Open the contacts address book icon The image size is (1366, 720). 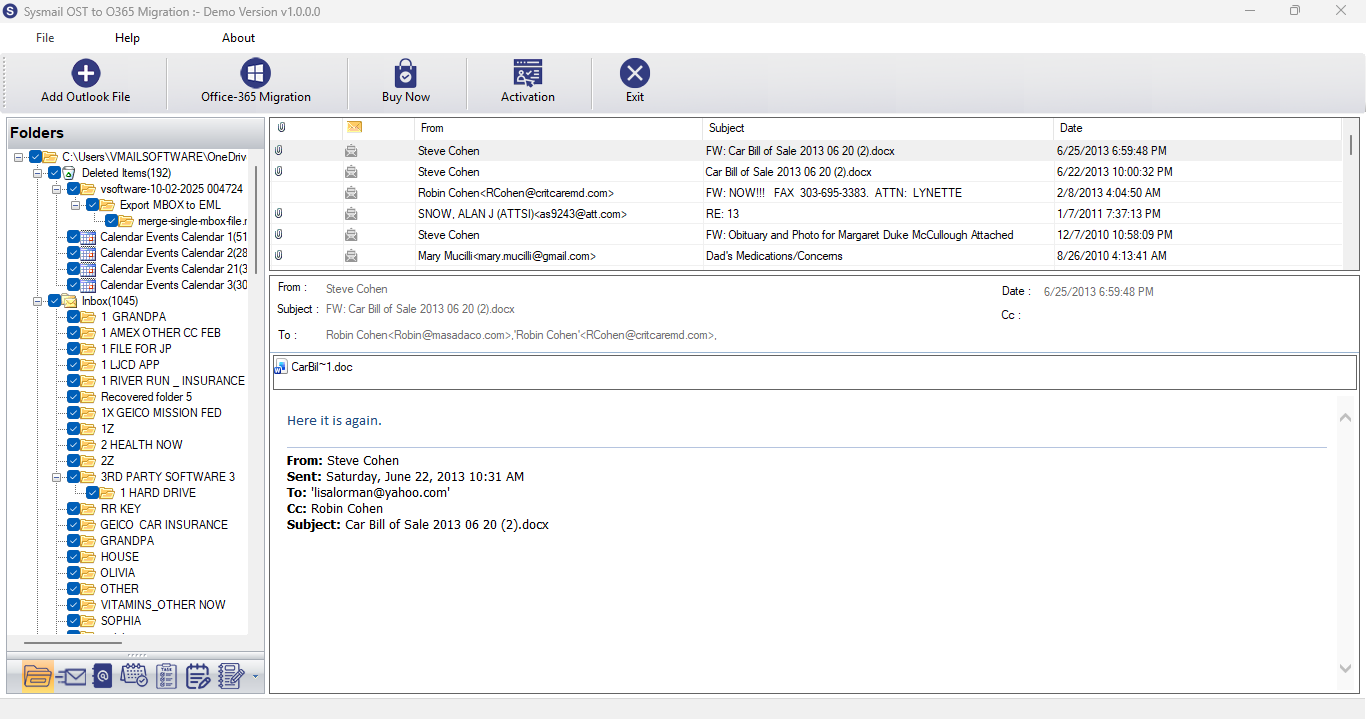tap(102, 676)
